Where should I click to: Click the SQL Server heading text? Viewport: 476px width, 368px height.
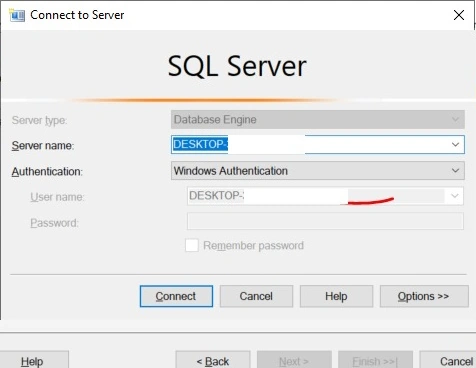tap(237, 66)
